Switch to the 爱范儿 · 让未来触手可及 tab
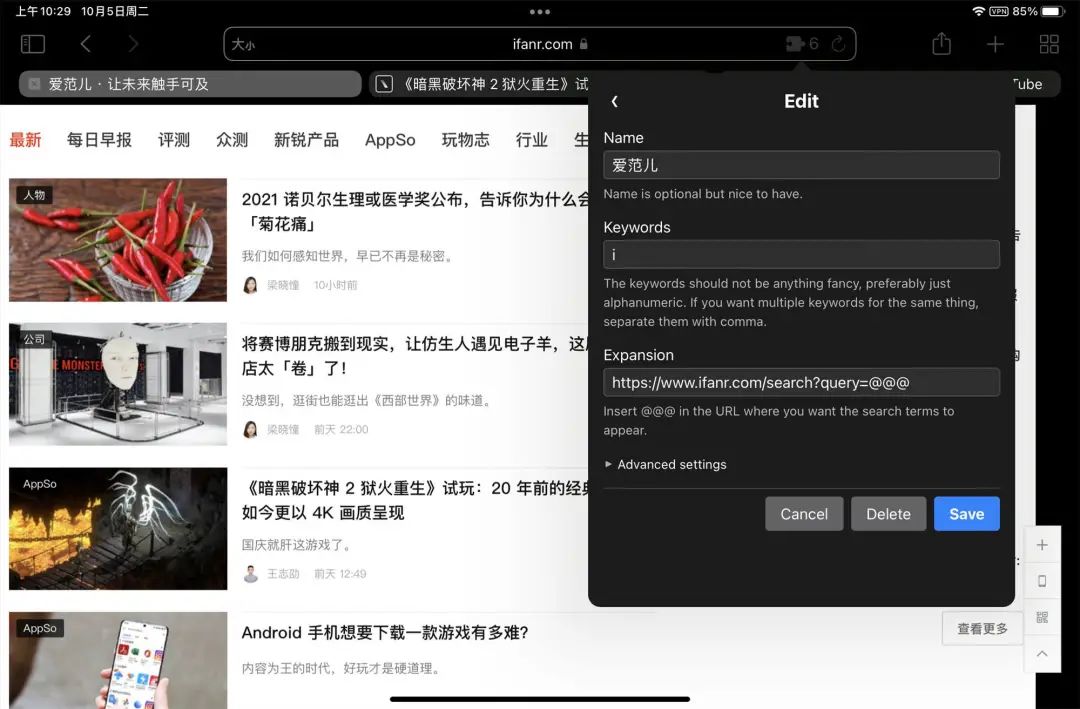The width and height of the screenshot is (1080, 709). pyautogui.click(x=190, y=84)
